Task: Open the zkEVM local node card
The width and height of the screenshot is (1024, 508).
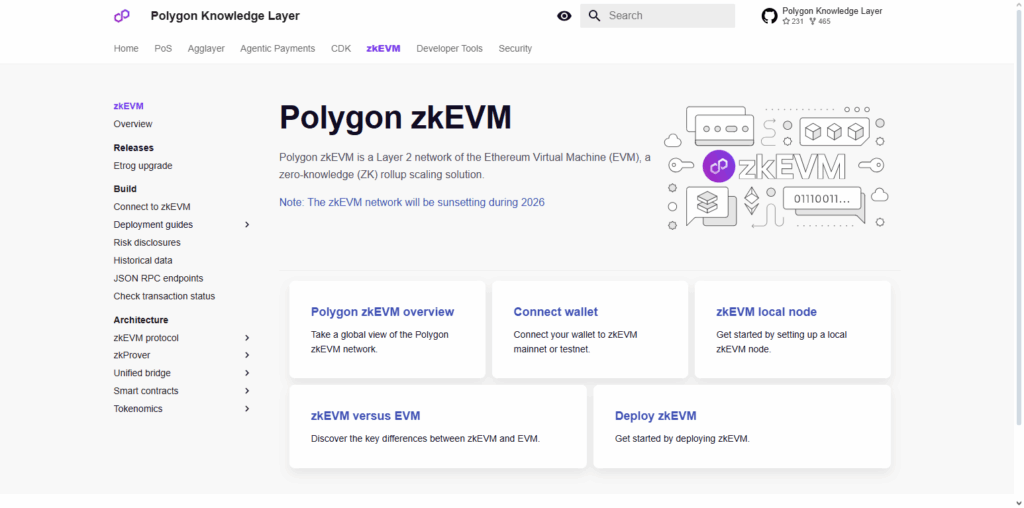Action: pyautogui.click(x=792, y=329)
